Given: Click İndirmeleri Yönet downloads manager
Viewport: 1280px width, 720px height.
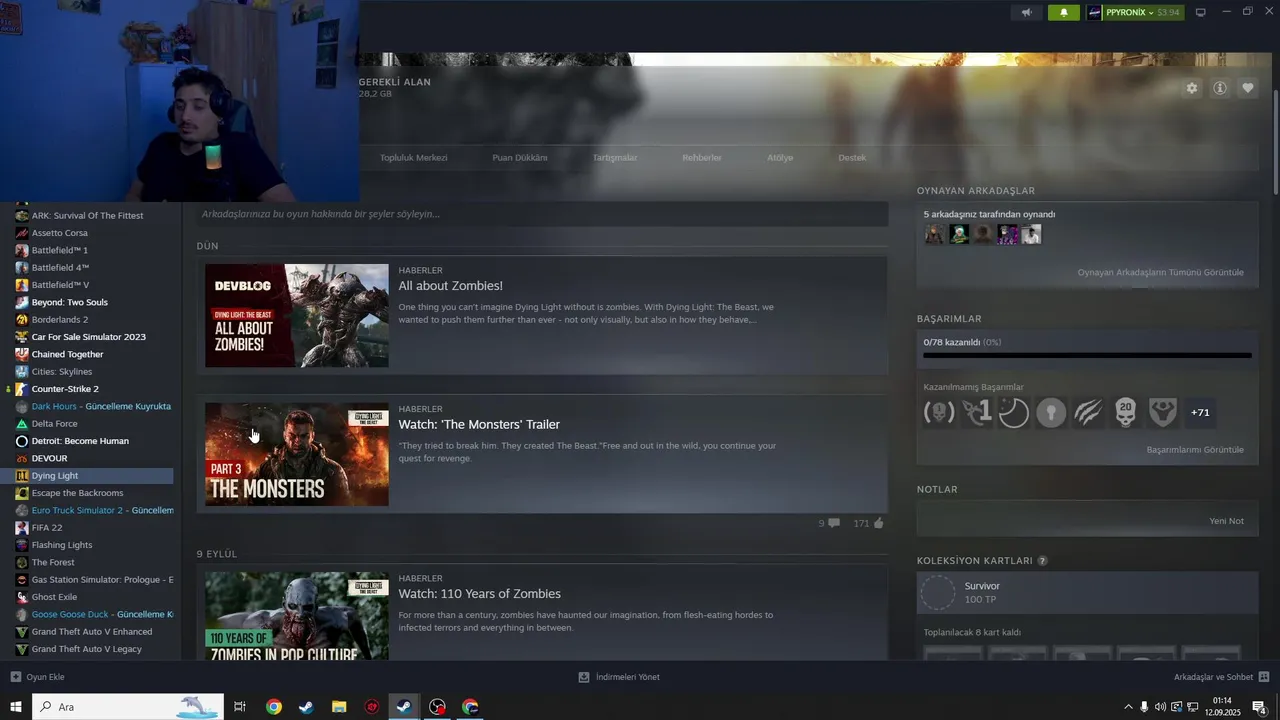Looking at the screenshot, I should pyautogui.click(x=619, y=677).
